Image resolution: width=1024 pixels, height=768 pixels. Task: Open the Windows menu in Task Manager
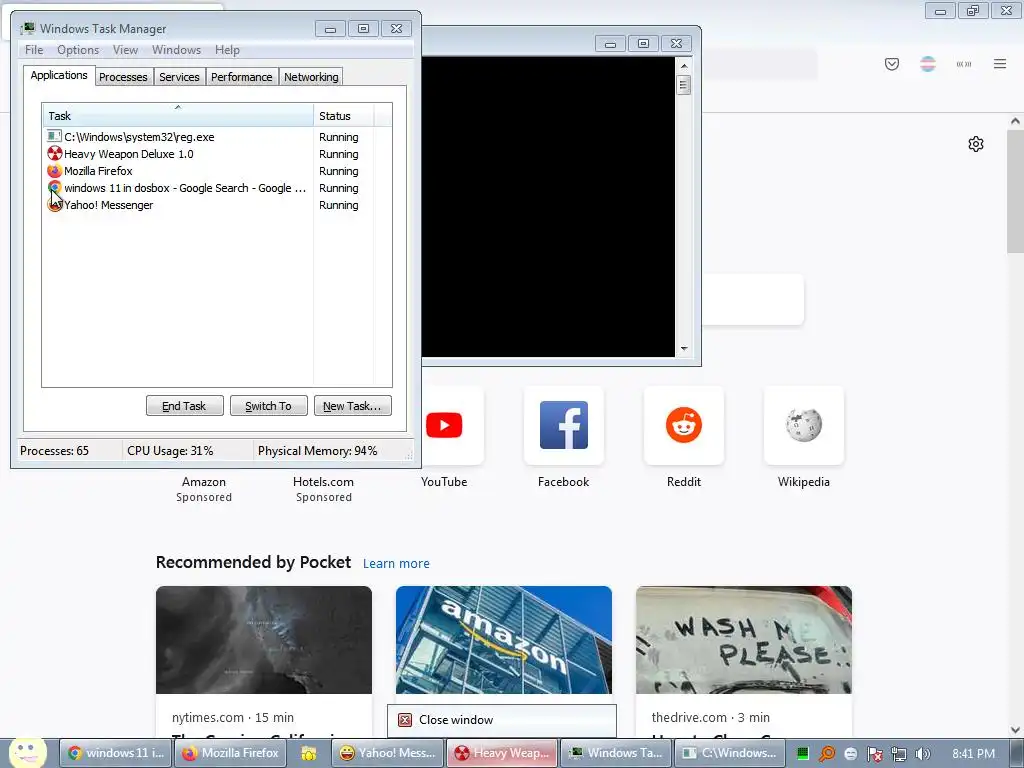(x=176, y=50)
